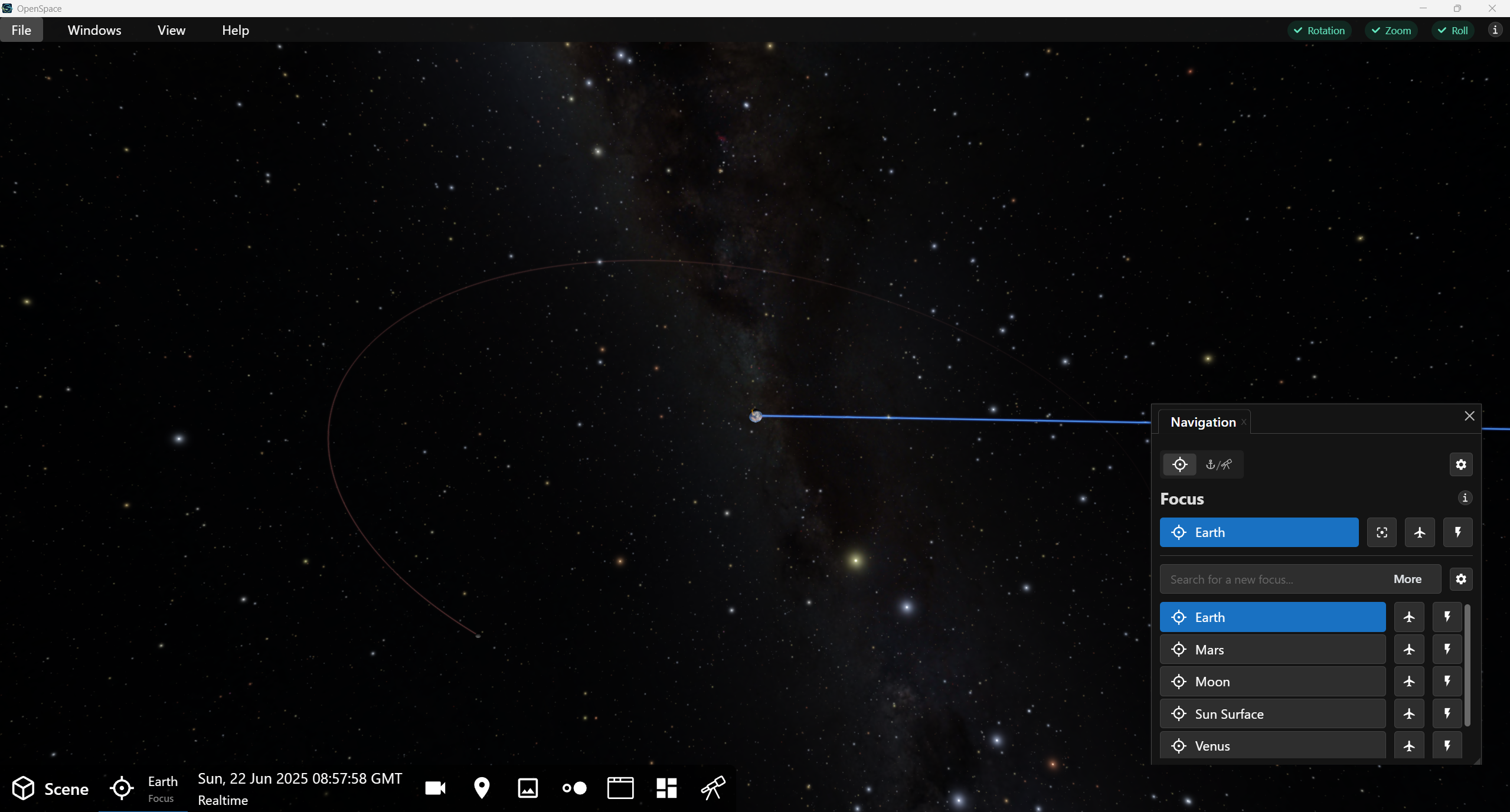
Task: Toggle the Roll friction checkbox
Action: [x=1453, y=31]
